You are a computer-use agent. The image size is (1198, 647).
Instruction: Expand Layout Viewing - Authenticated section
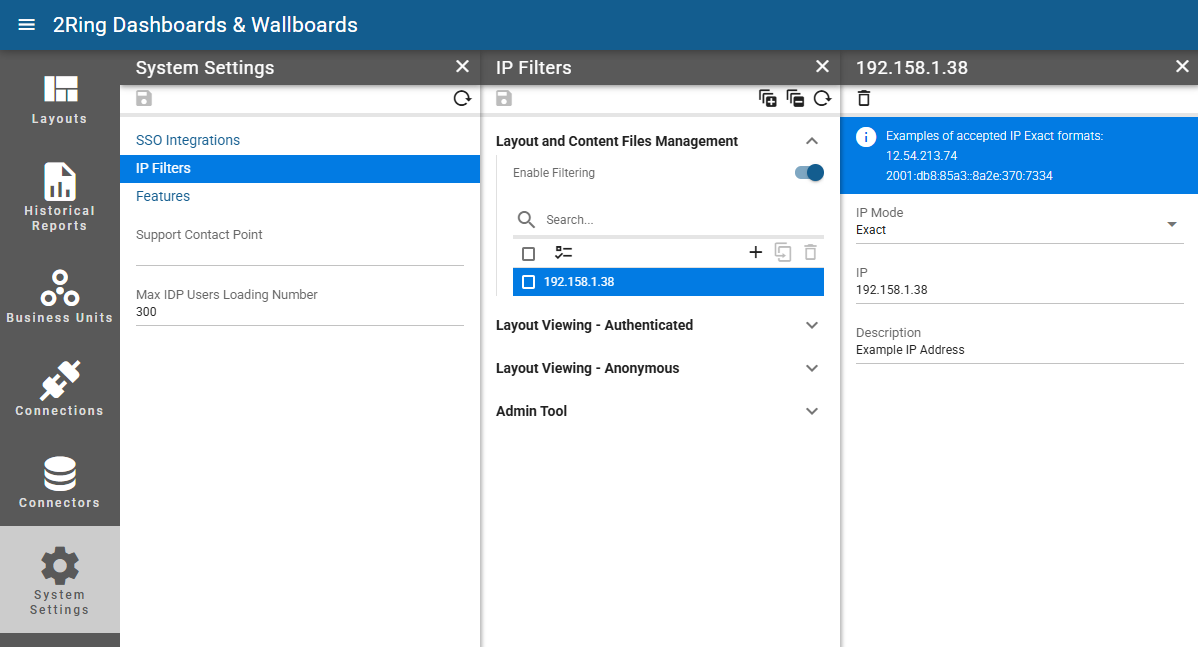point(659,325)
